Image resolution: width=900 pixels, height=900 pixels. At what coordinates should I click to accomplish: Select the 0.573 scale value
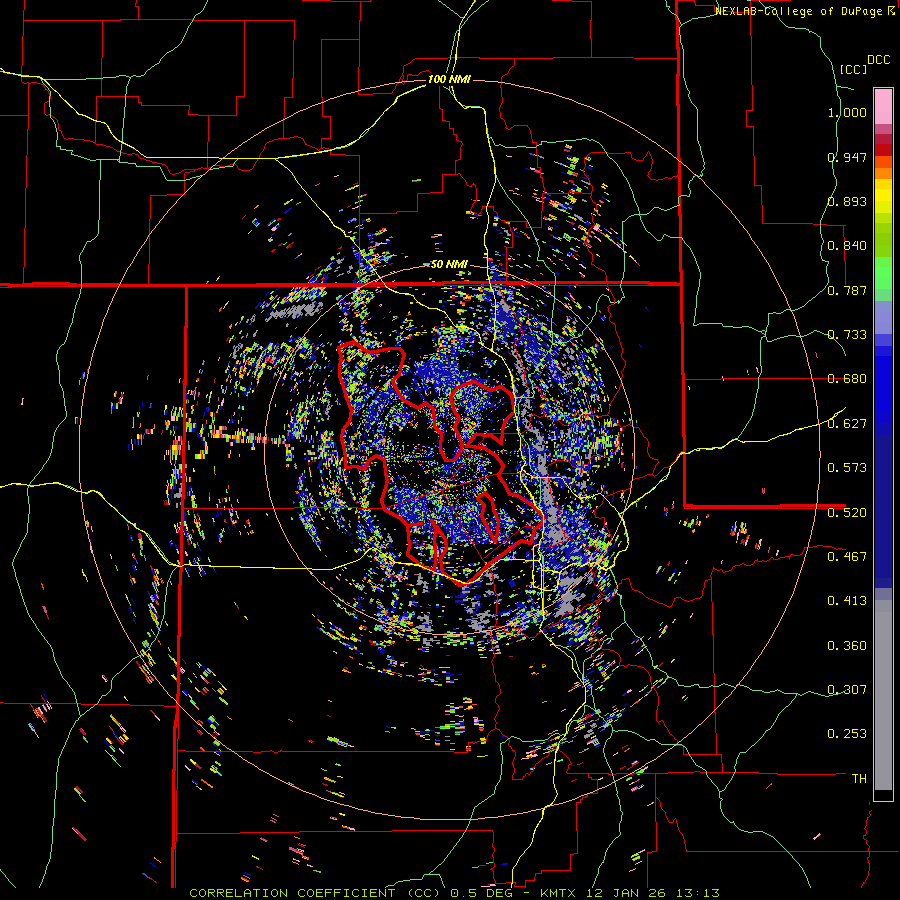[847, 468]
